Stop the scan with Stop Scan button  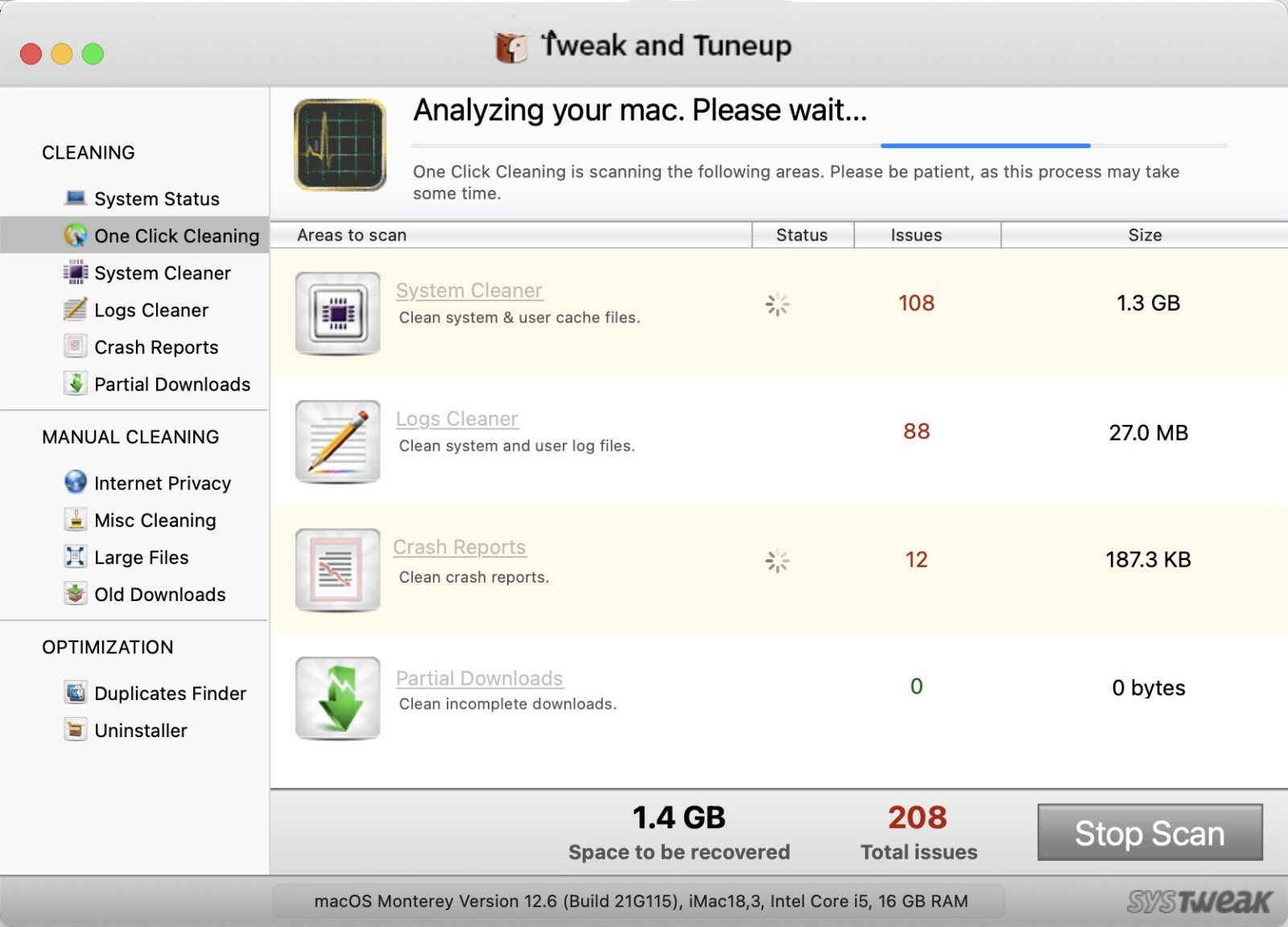click(x=1150, y=832)
